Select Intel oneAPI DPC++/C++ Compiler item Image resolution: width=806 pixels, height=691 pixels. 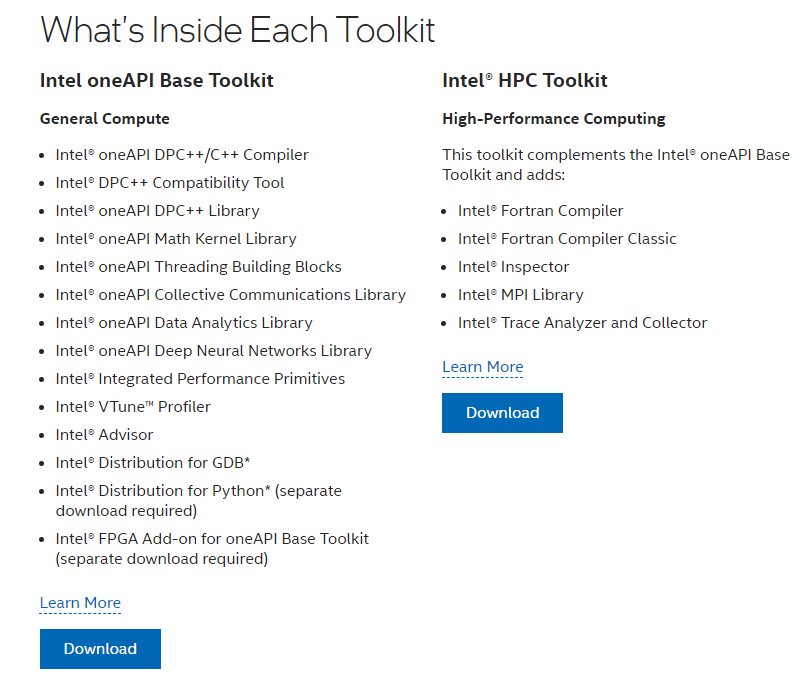(182, 155)
